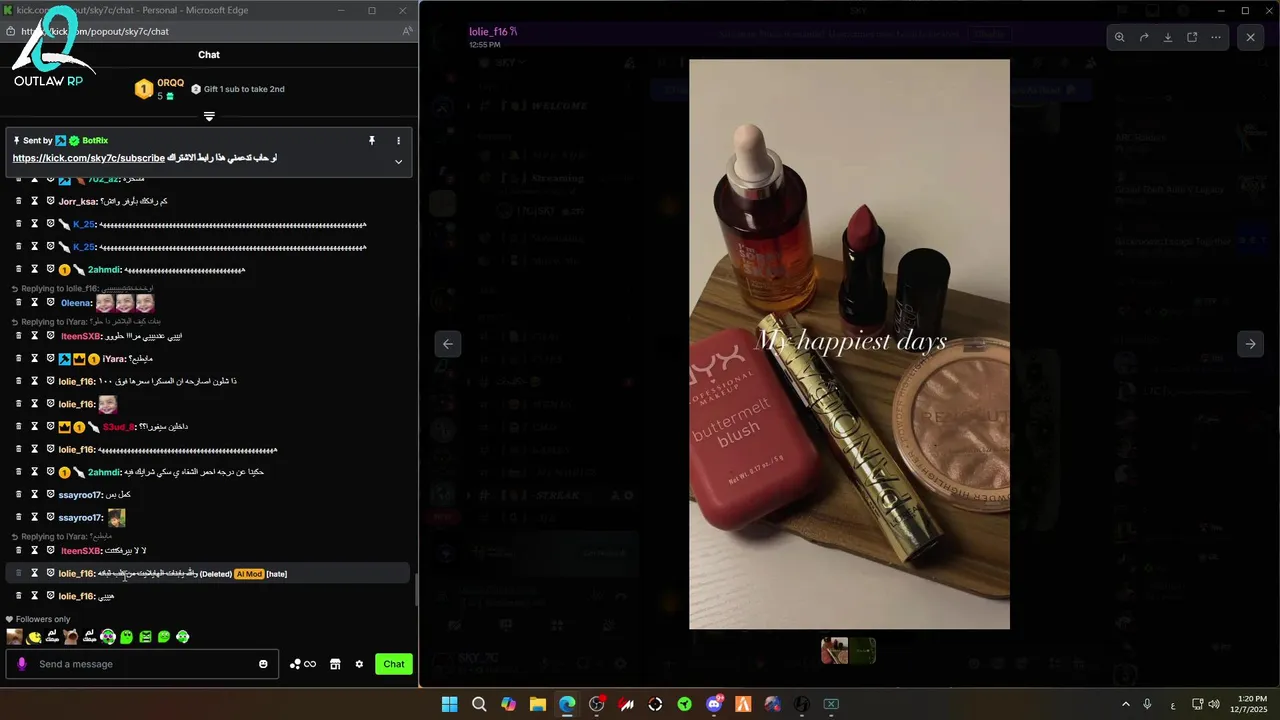Open File Explorer from taskbar
This screenshot has width=1280, height=720.
click(x=538, y=704)
